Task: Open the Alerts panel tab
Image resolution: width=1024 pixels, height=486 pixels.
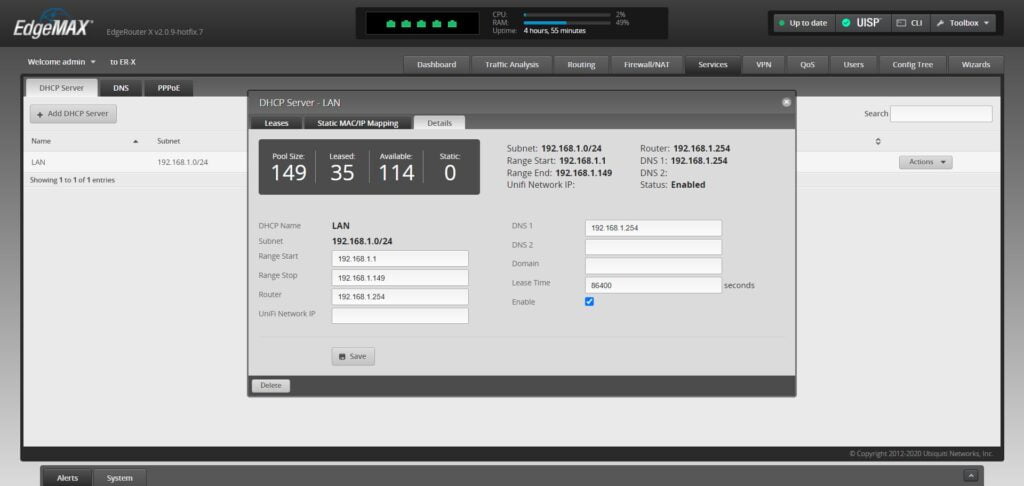Action: point(67,478)
